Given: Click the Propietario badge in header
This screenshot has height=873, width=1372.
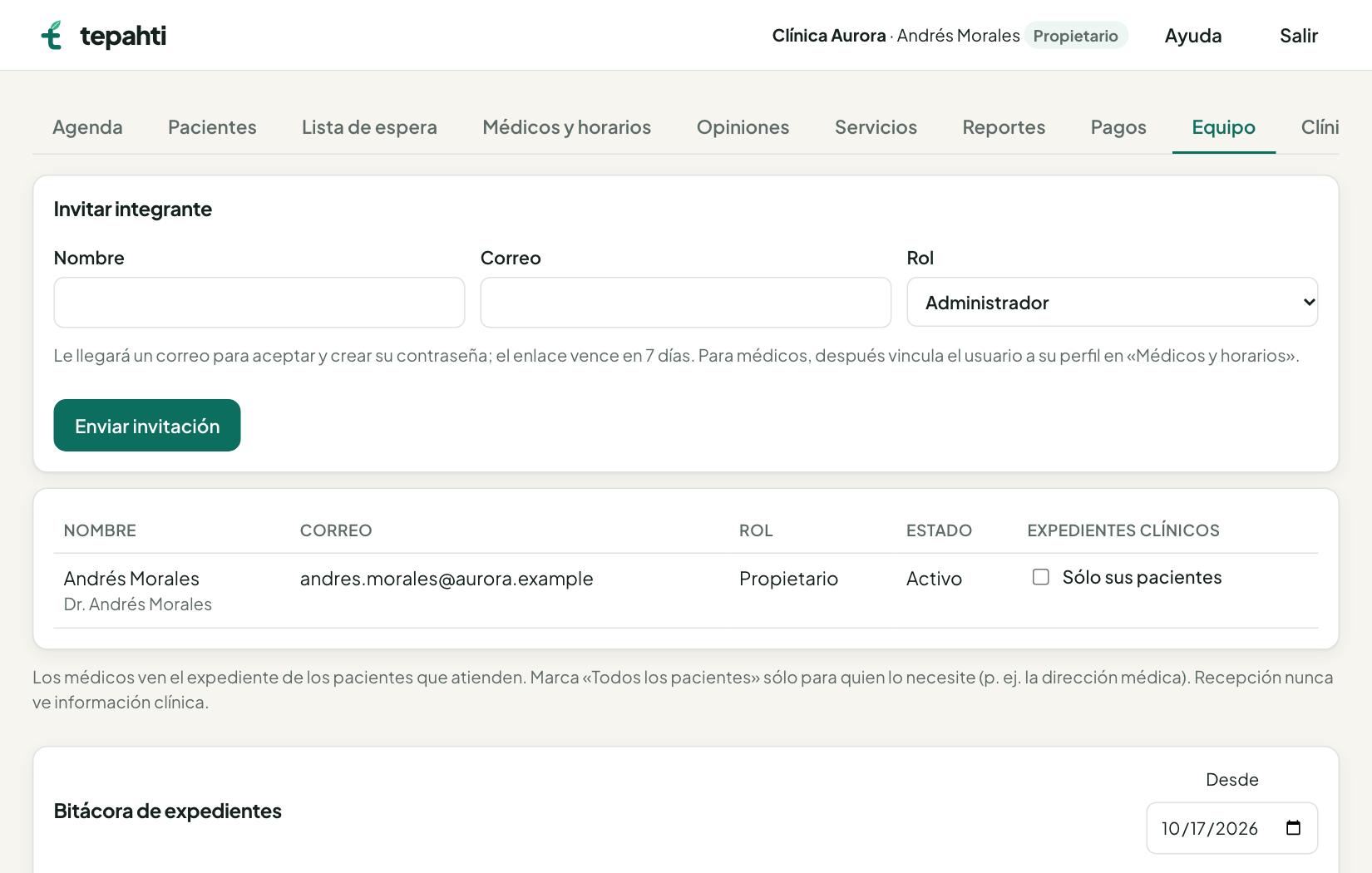Looking at the screenshot, I should tap(1075, 36).
